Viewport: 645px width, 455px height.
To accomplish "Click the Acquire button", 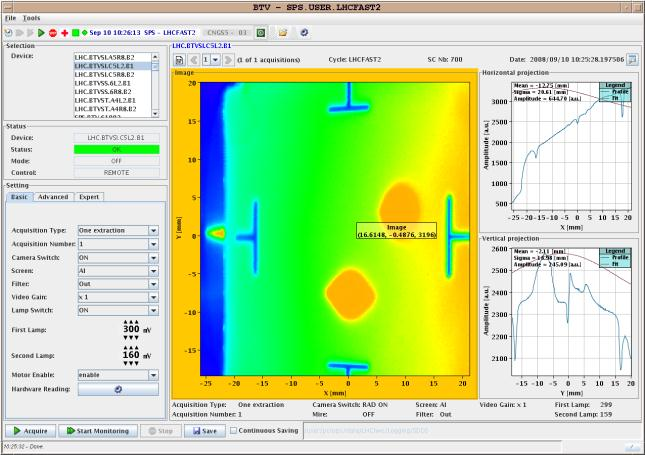I will coord(30,431).
